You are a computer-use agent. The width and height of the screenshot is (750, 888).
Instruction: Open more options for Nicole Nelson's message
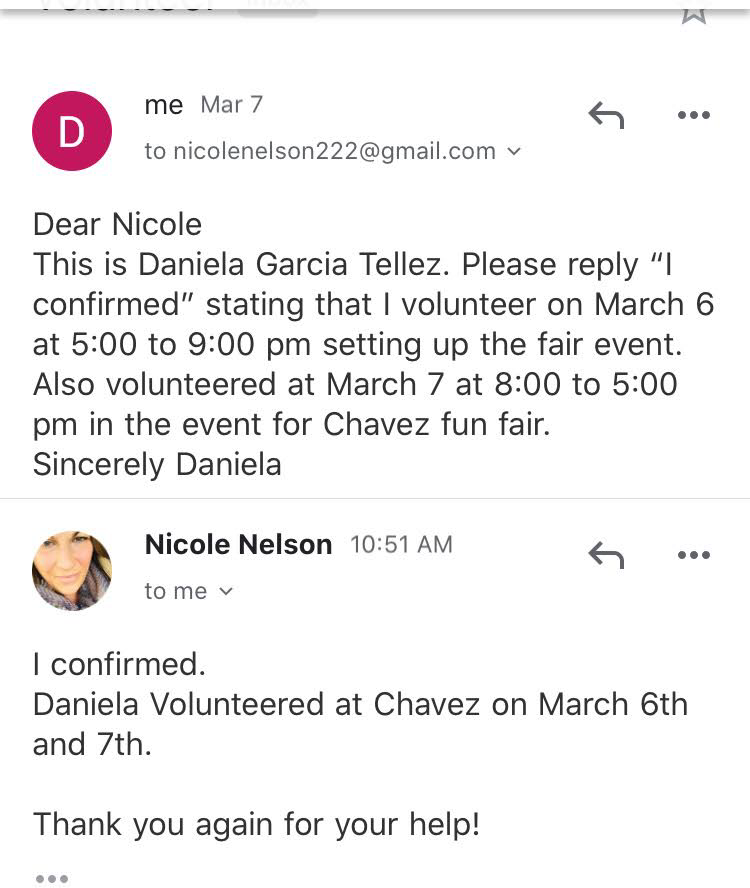coord(693,555)
